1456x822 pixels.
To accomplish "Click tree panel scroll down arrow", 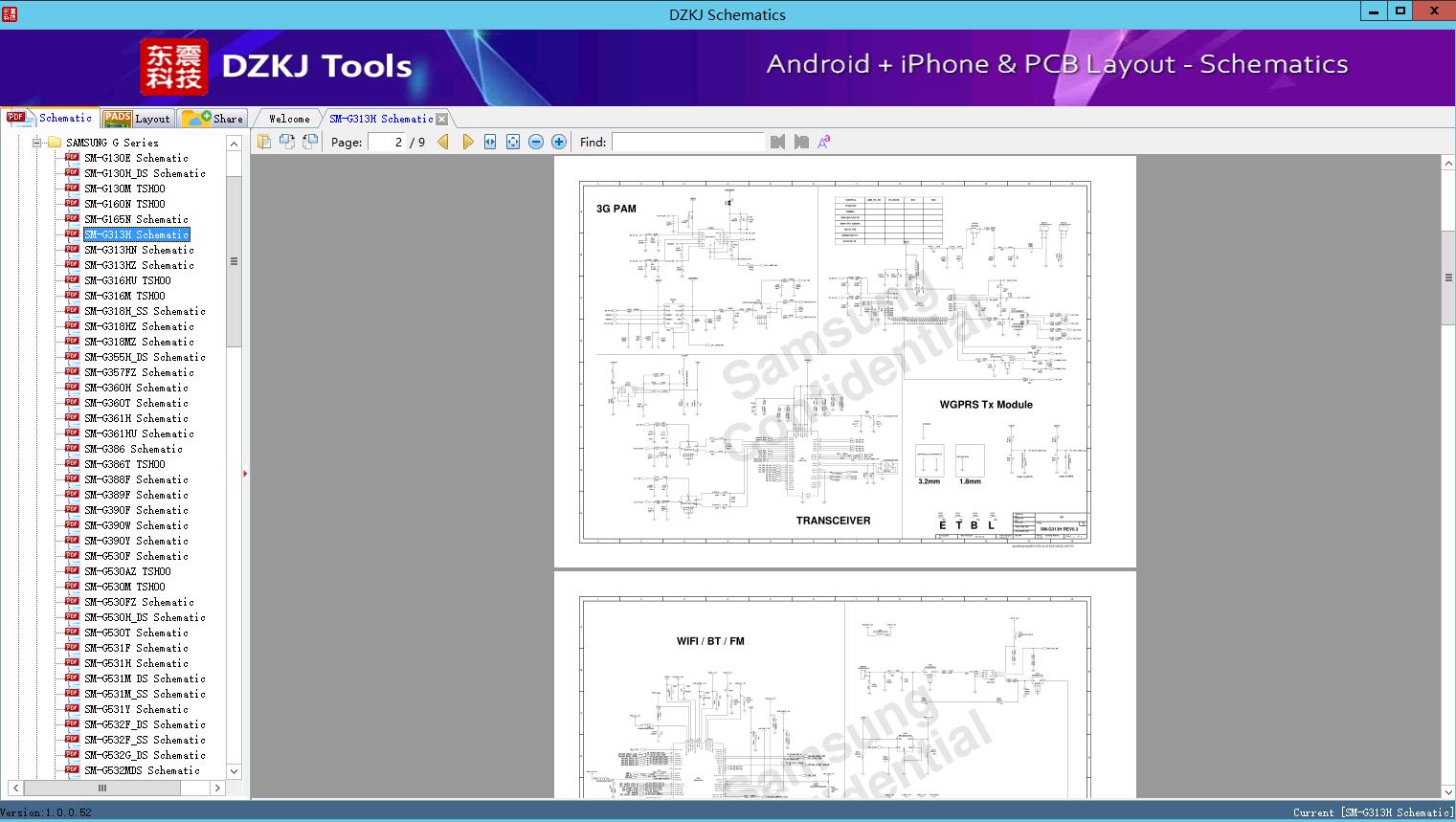I will pos(235,771).
